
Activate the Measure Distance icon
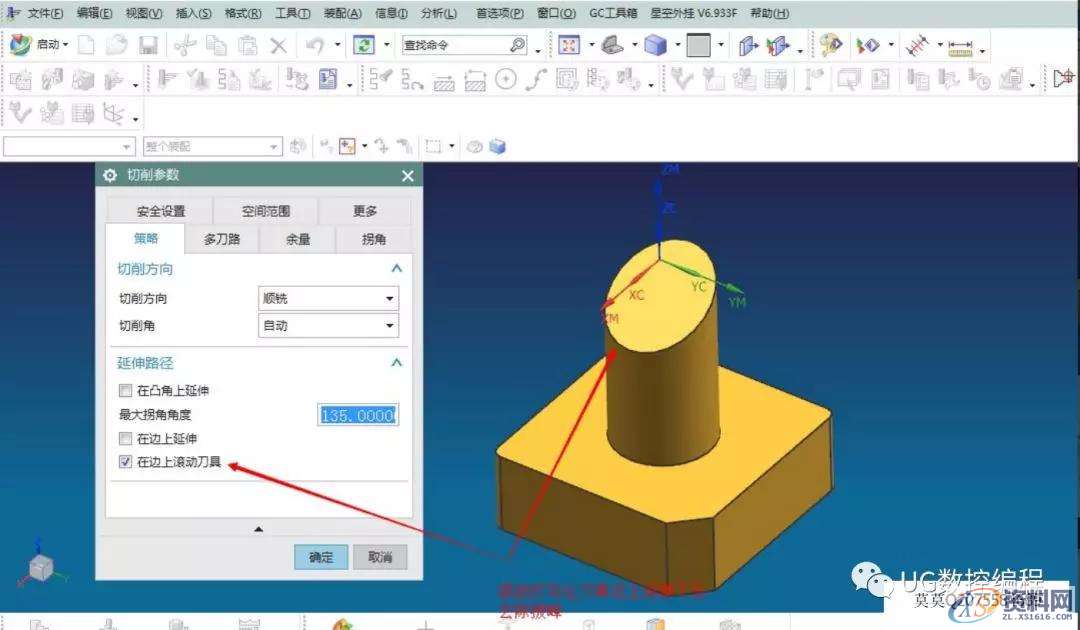click(962, 45)
